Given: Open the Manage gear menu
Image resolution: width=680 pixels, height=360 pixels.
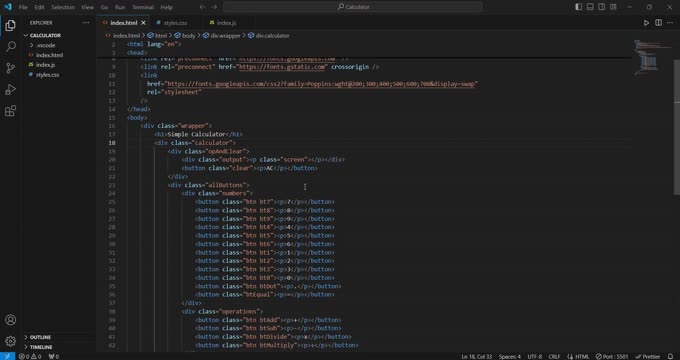Looking at the screenshot, I should pyautogui.click(x=10, y=341).
